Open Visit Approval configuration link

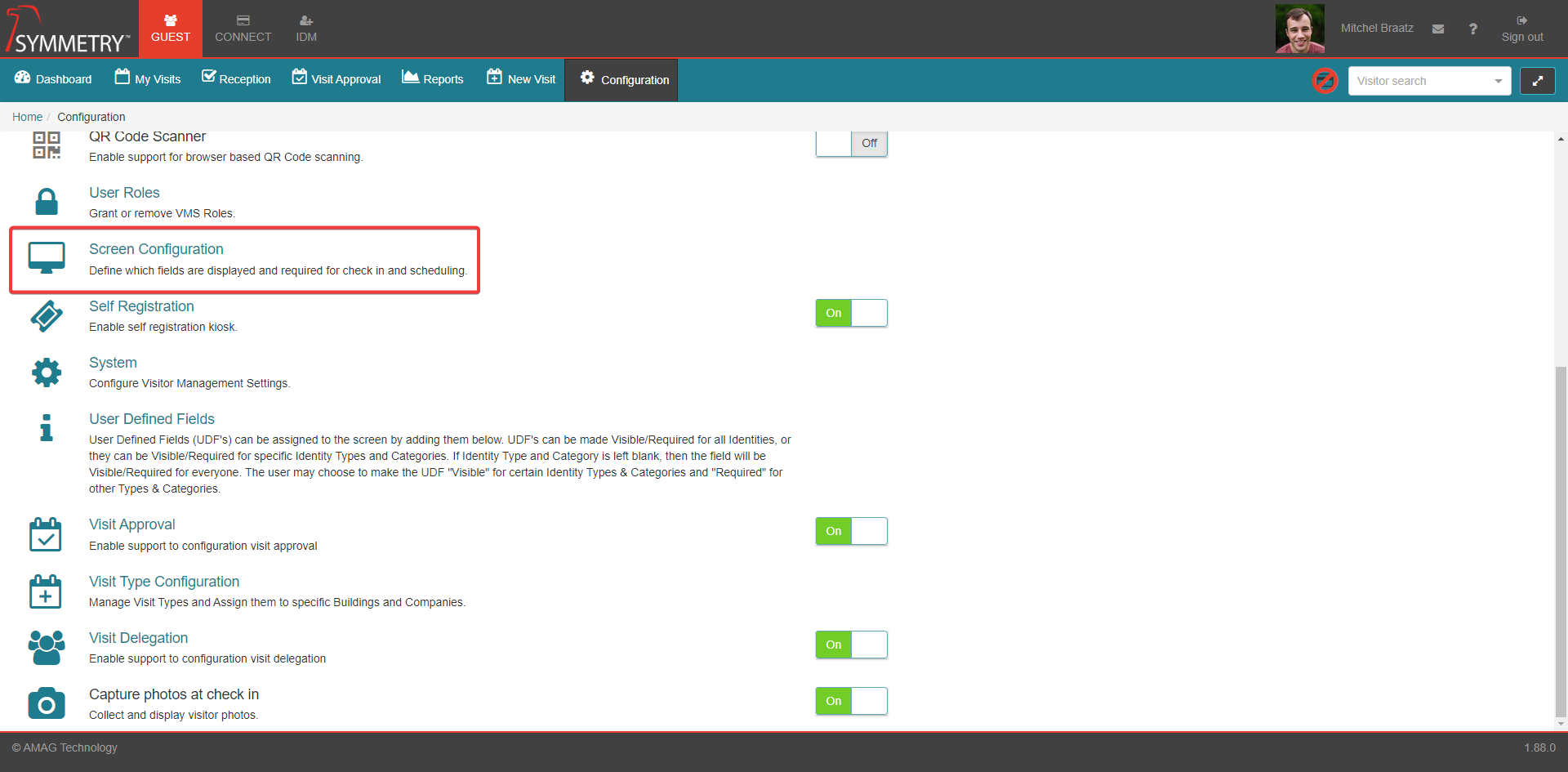[131, 524]
